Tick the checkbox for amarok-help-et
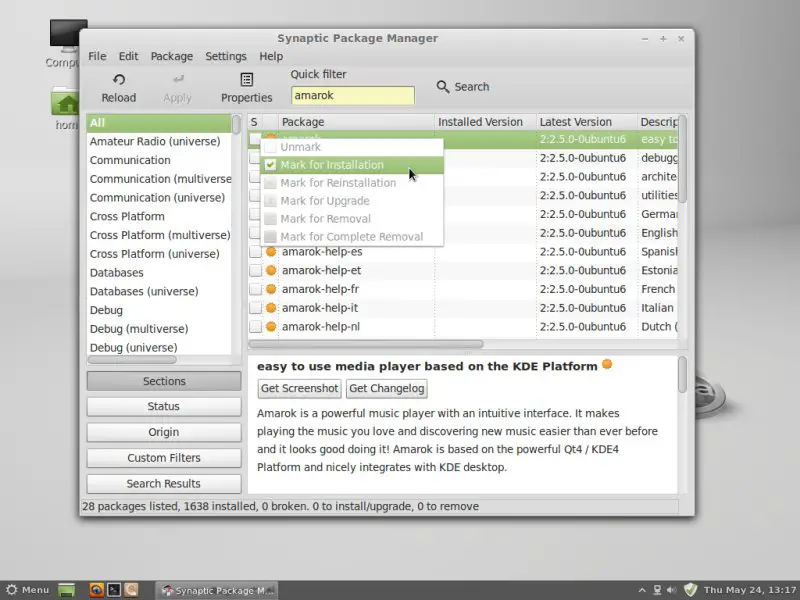Viewport: 800px width, 600px height. click(255, 270)
